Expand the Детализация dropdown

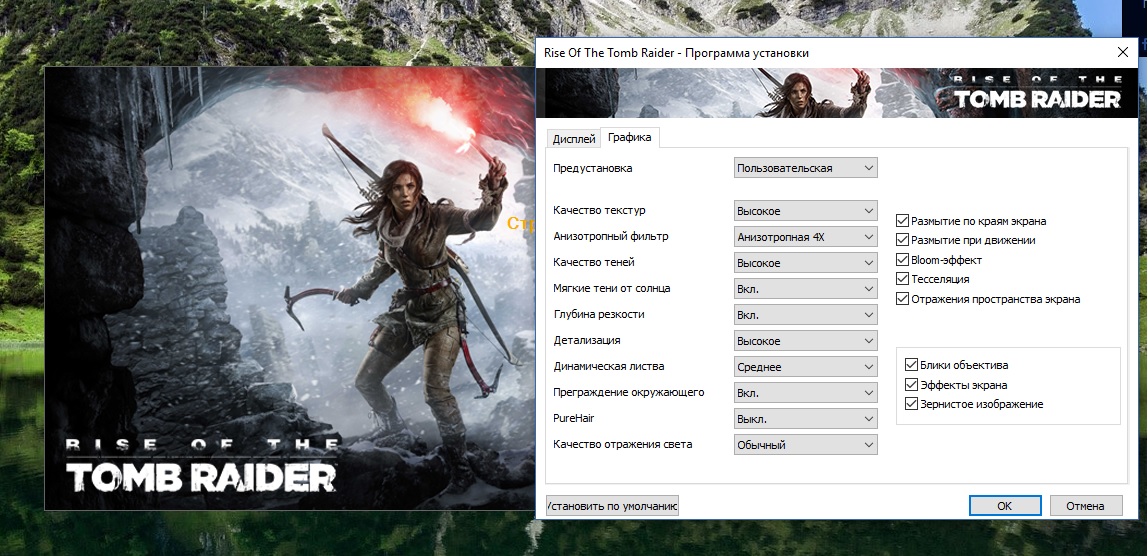(x=805, y=341)
